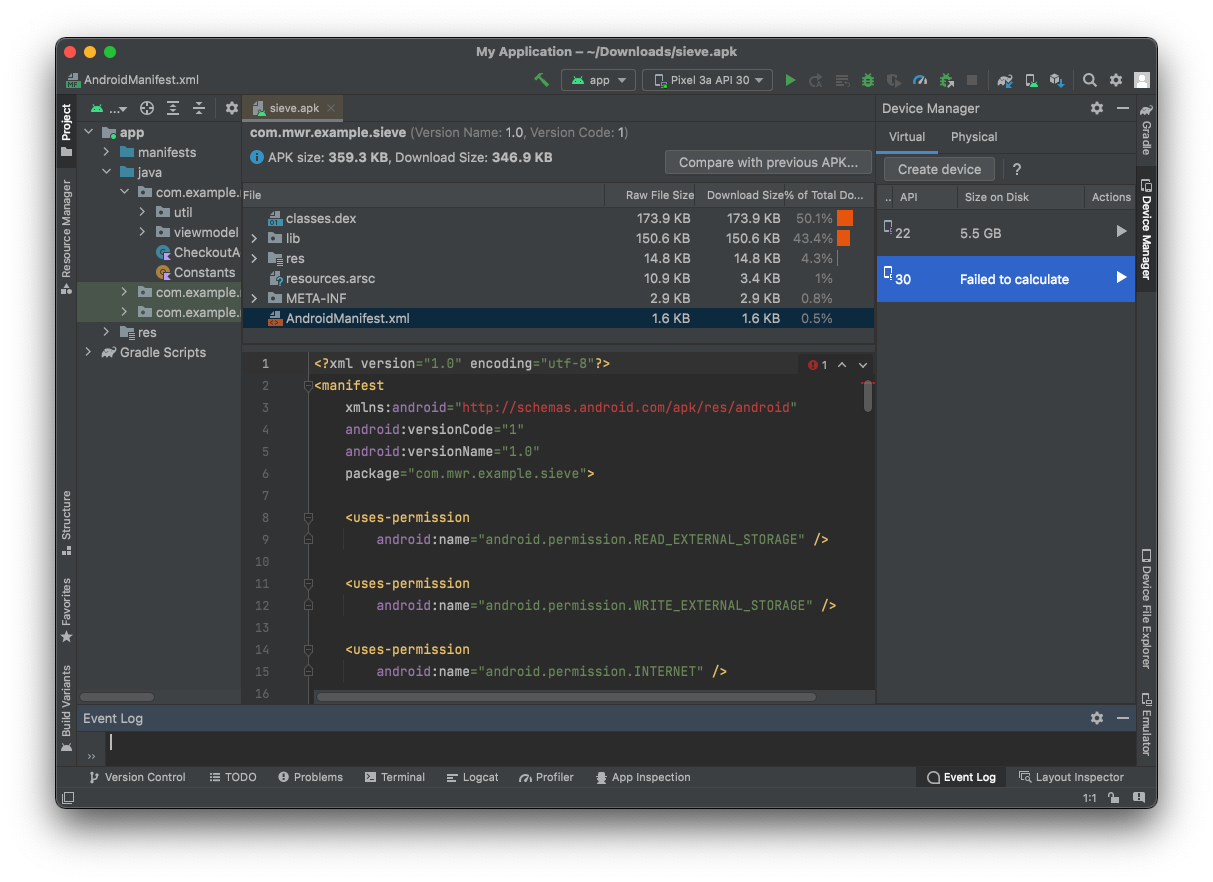Click Sync Project with Gradle Files icon

click(x=1005, y=80)
